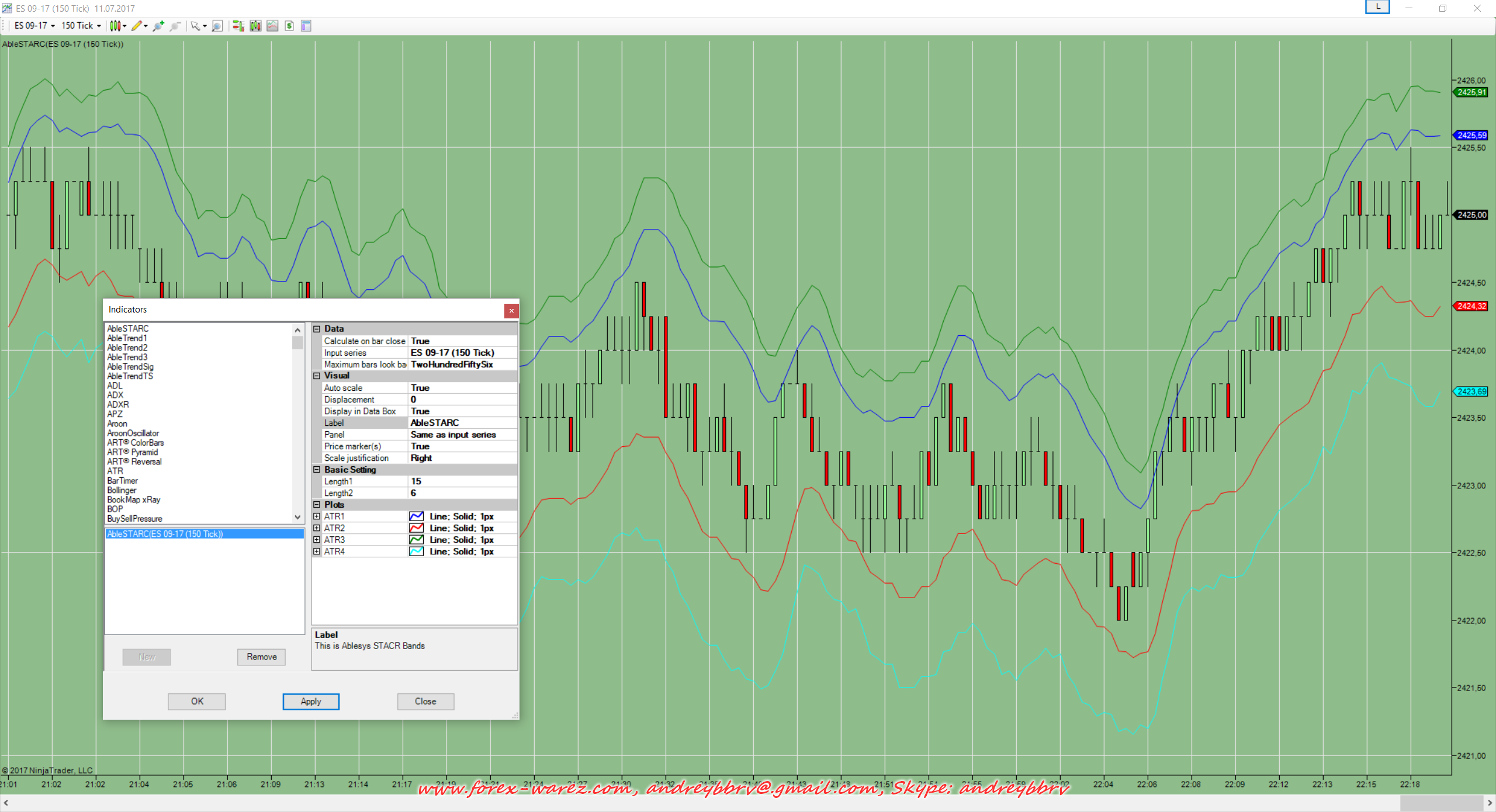Select the drawing tools pencil icon
The width and height of the screenshot is (1496, 812).
(137, 26)
